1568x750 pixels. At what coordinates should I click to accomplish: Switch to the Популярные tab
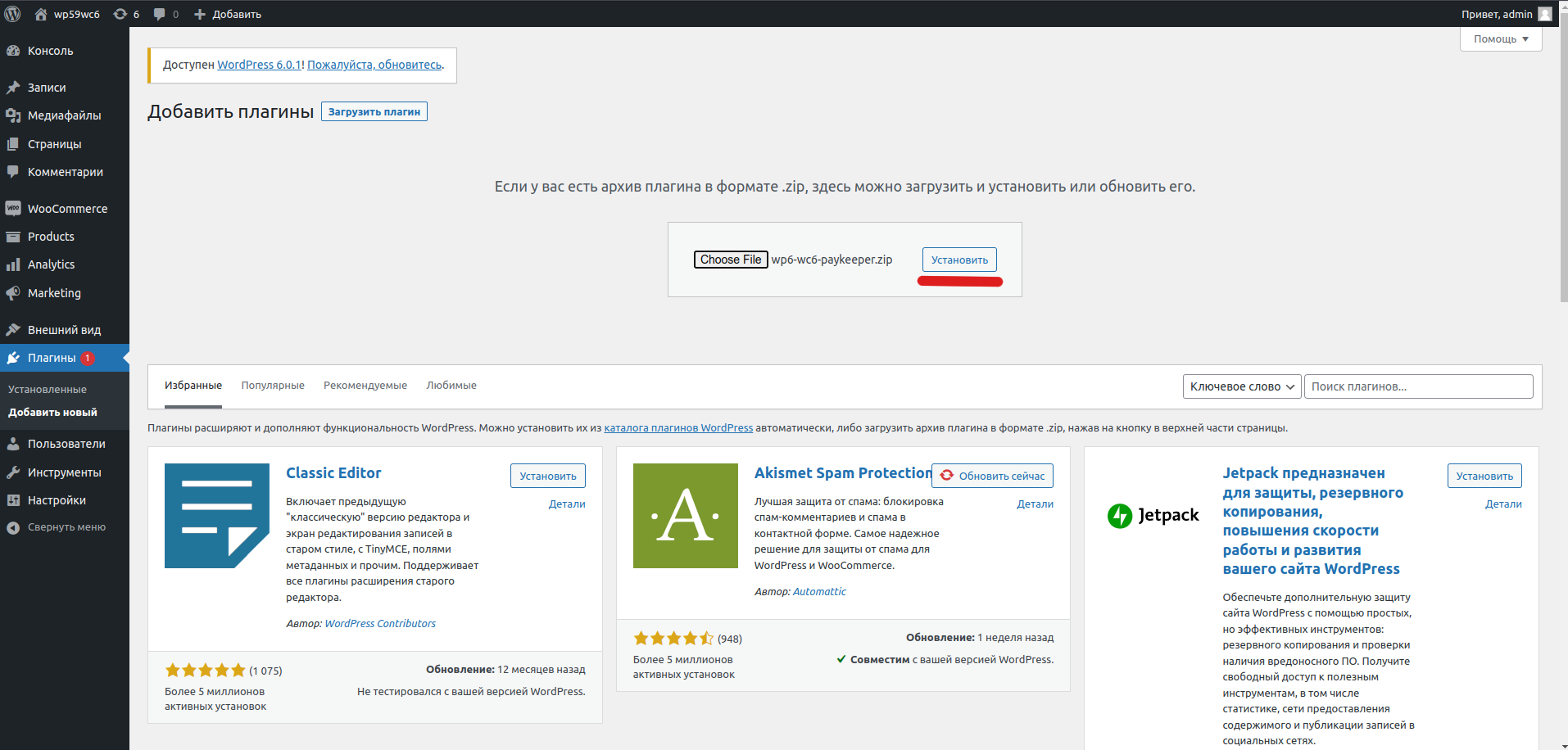coord(273,386)
